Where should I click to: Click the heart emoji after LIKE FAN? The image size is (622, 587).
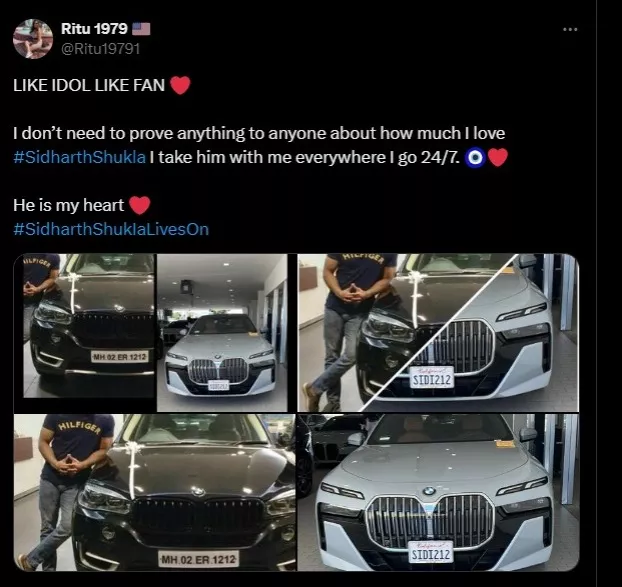[x=180, y=87]
